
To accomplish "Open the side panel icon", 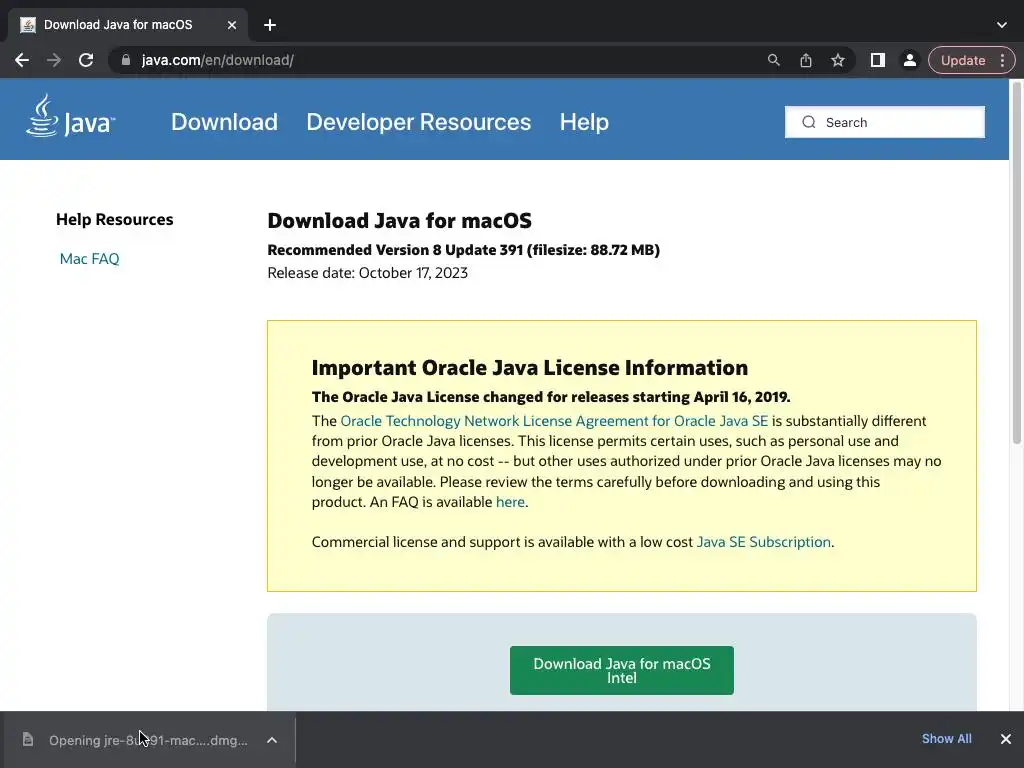I will tap(877, 60).
